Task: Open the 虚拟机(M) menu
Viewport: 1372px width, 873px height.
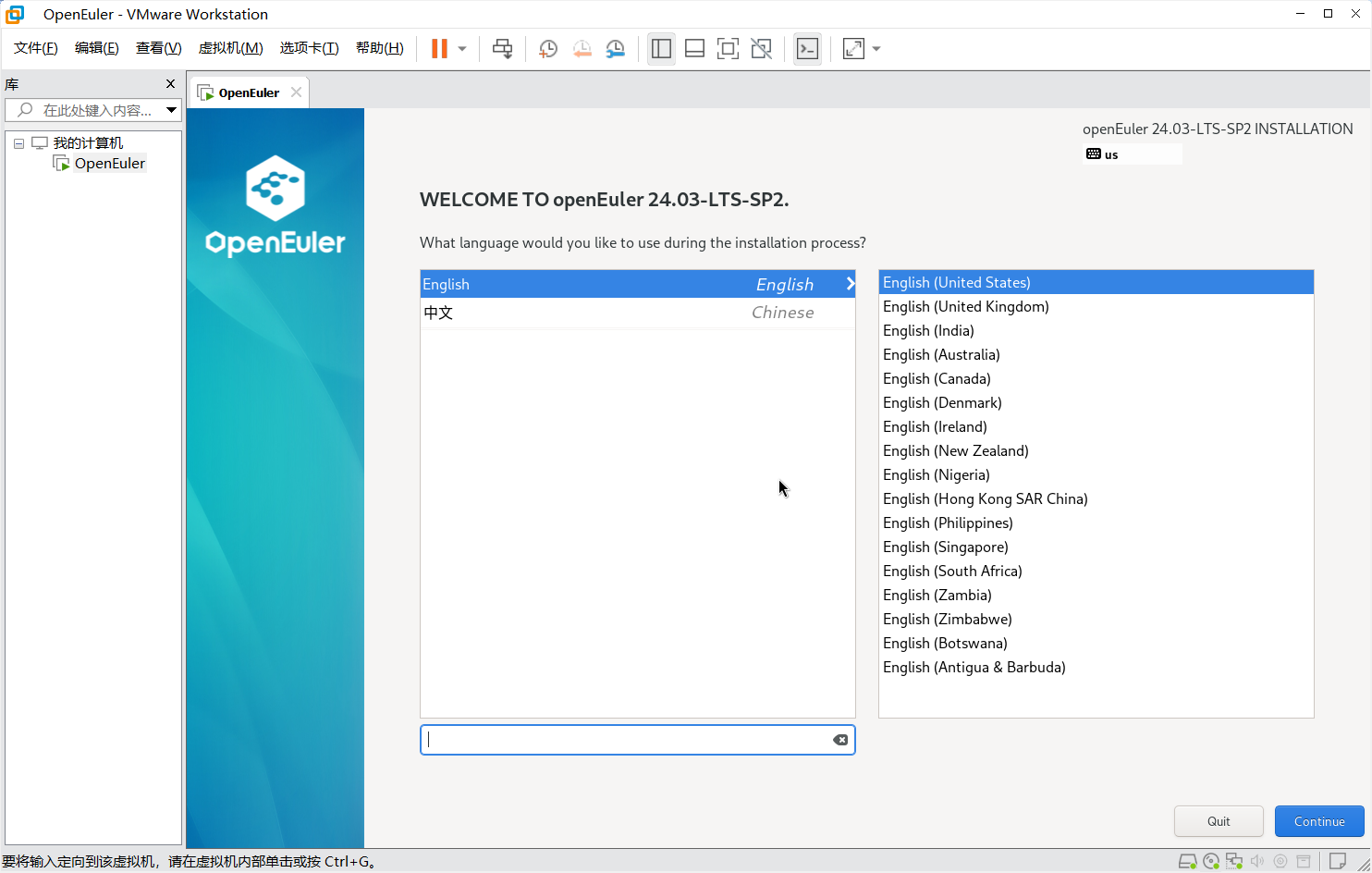Action: click(x=231, y=48)
